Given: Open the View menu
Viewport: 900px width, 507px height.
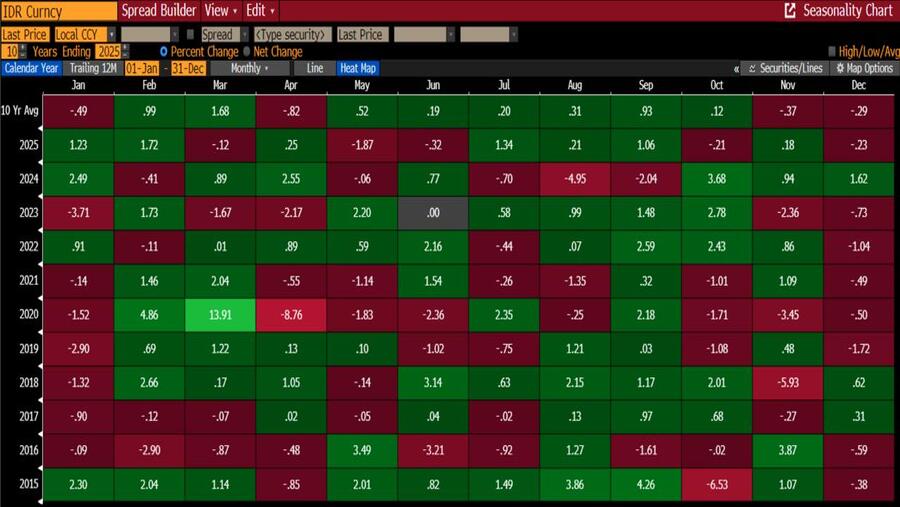Looking at the screenshot, I should [x=220, y=10].
